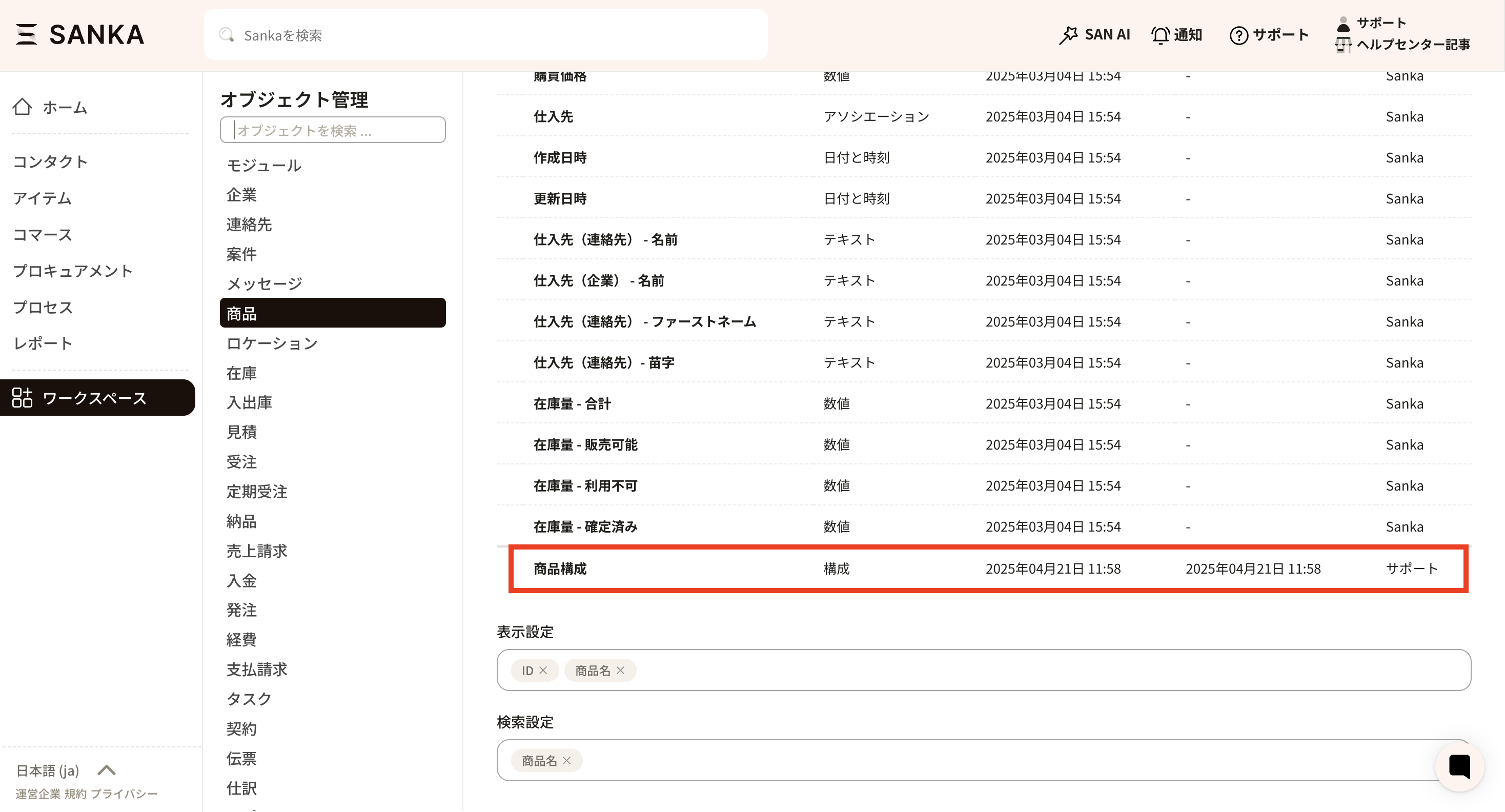
Task: Focus the object search input field
Action: point(333,130)
